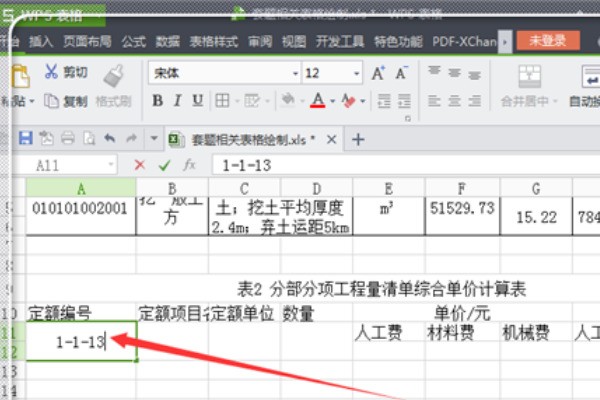The image size is (600, 400).
Task: Increase font size with larger A
Action: point(378,73)
